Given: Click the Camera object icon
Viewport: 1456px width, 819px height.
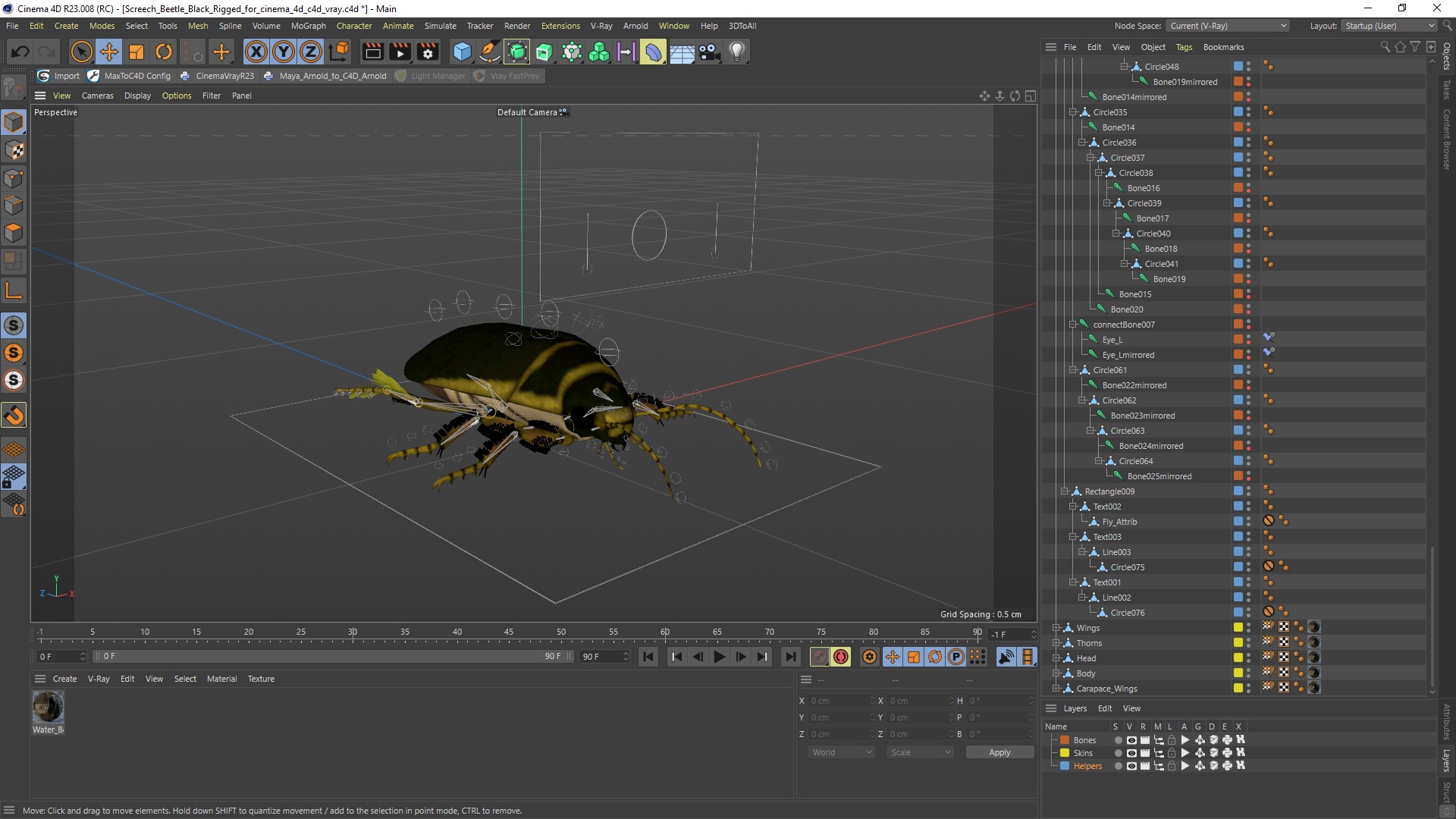Looking at the screenshot, I should click(709, 52).
